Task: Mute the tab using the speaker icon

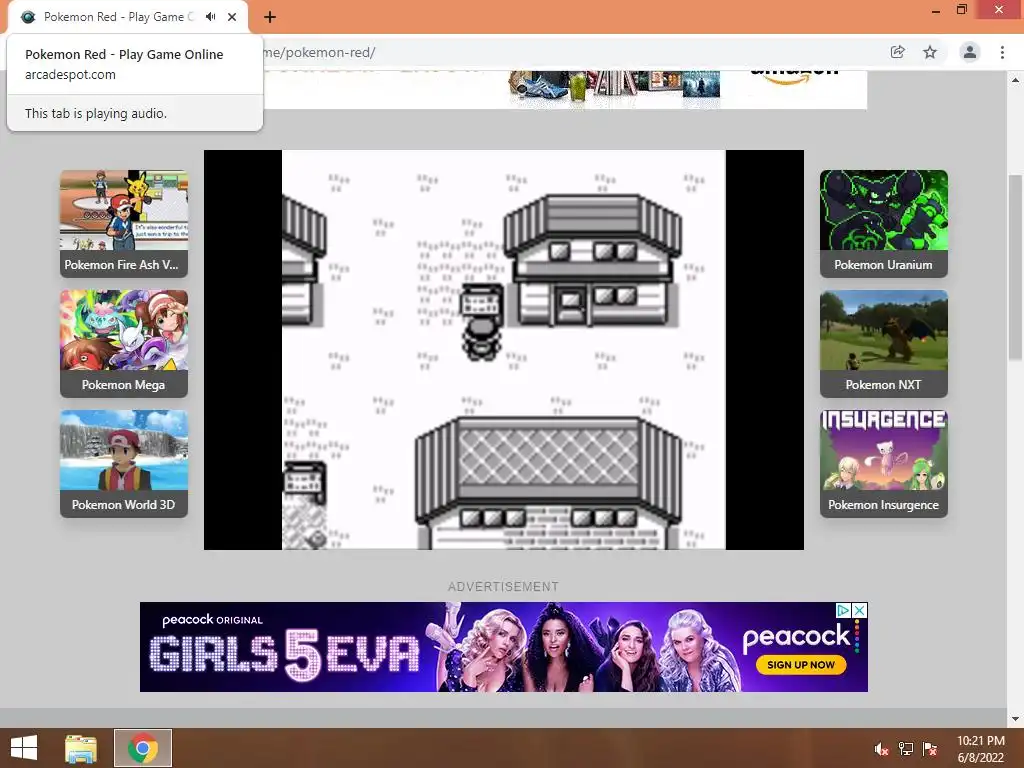Action: coord(210,17)
